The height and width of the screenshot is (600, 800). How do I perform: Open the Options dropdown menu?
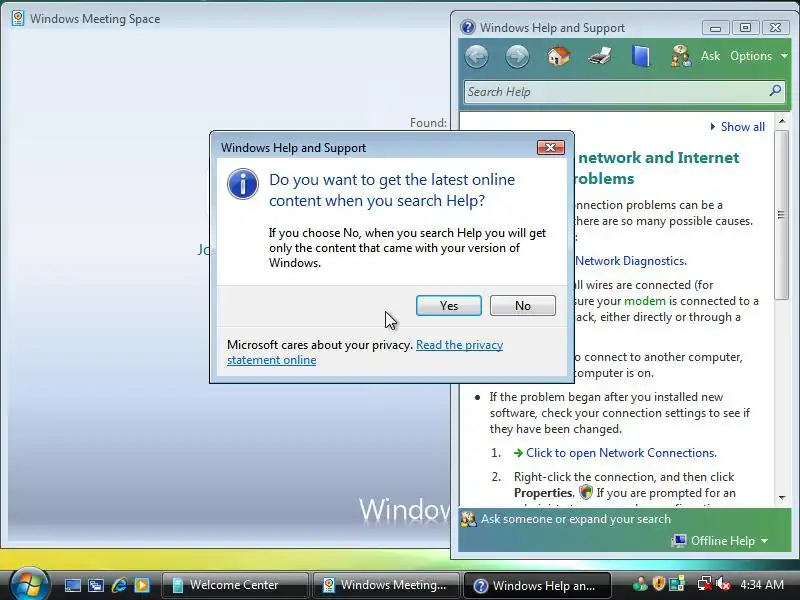click(x=759, y=56)
